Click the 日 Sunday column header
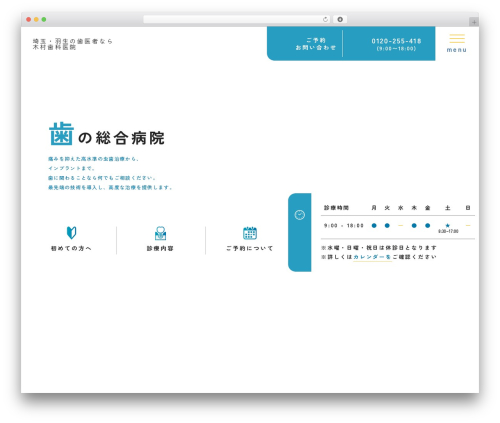Screen dimensions: 500x423 (x=468, y=208)
